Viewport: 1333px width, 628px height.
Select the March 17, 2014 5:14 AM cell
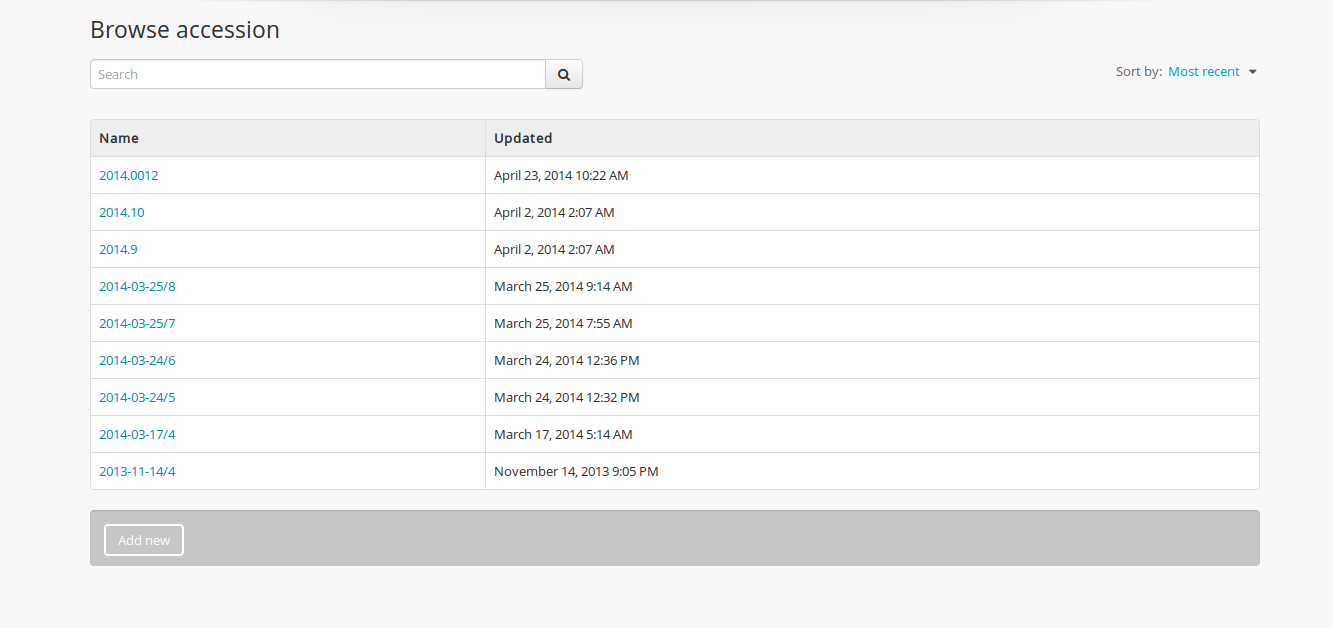coord(563,434)
